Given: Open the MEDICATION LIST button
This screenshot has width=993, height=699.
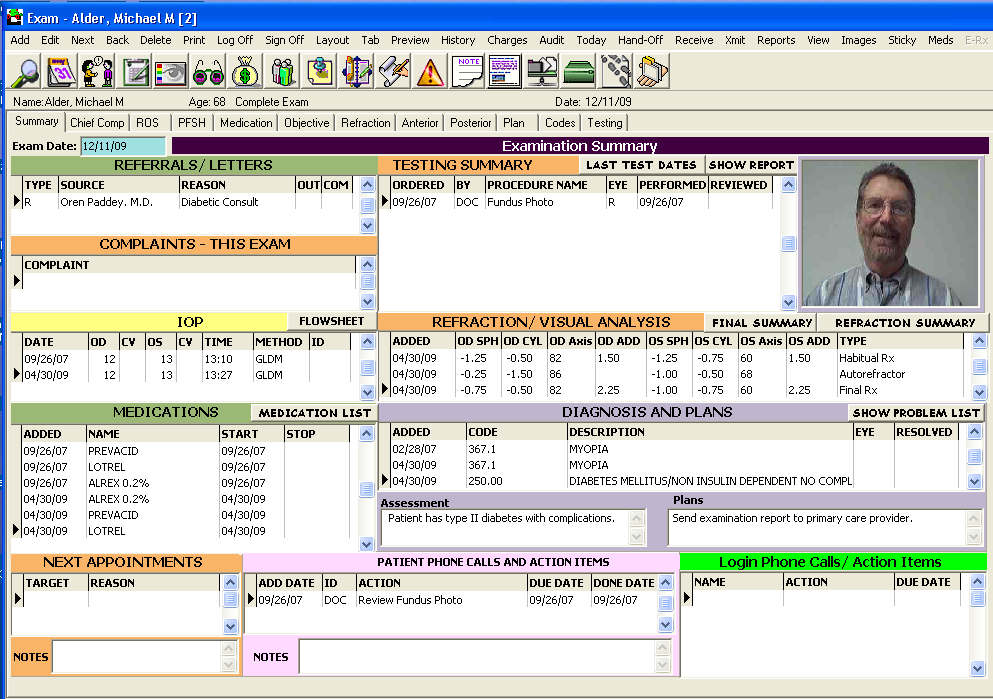Looking at the screenshot, I should click(x=314, y=413).
